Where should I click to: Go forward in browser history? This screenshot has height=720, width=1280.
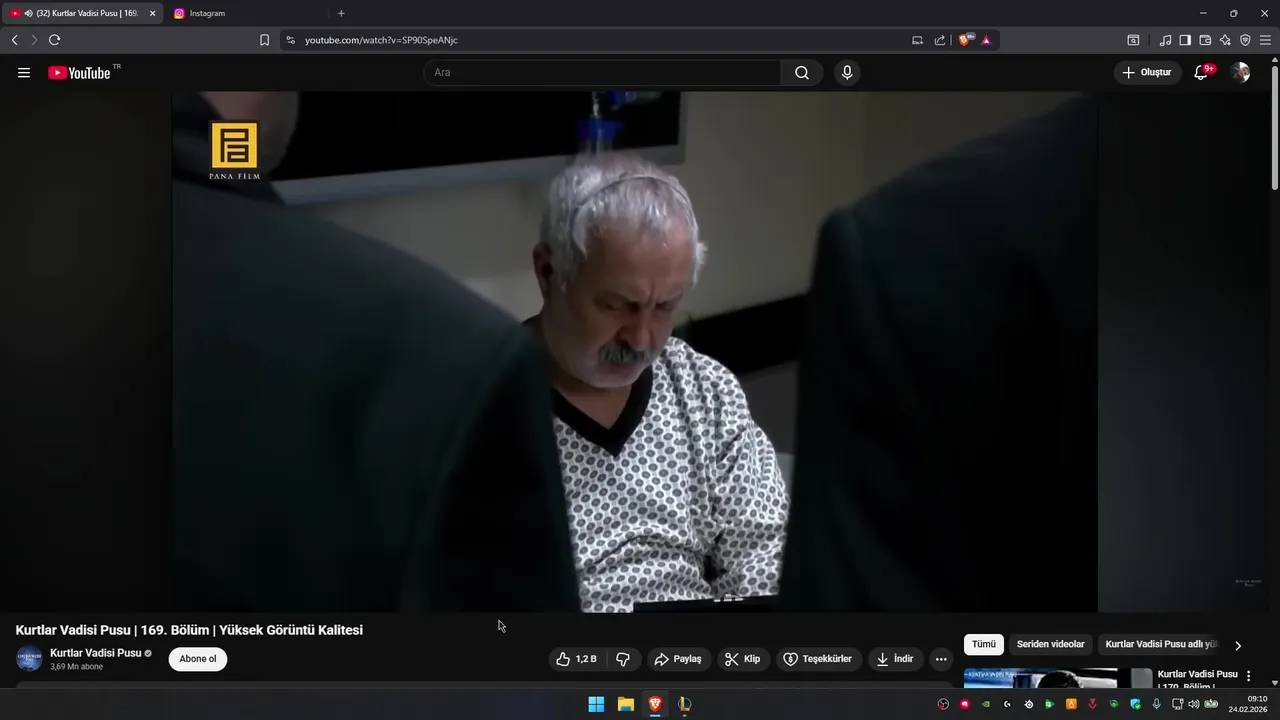coord(34,40)
